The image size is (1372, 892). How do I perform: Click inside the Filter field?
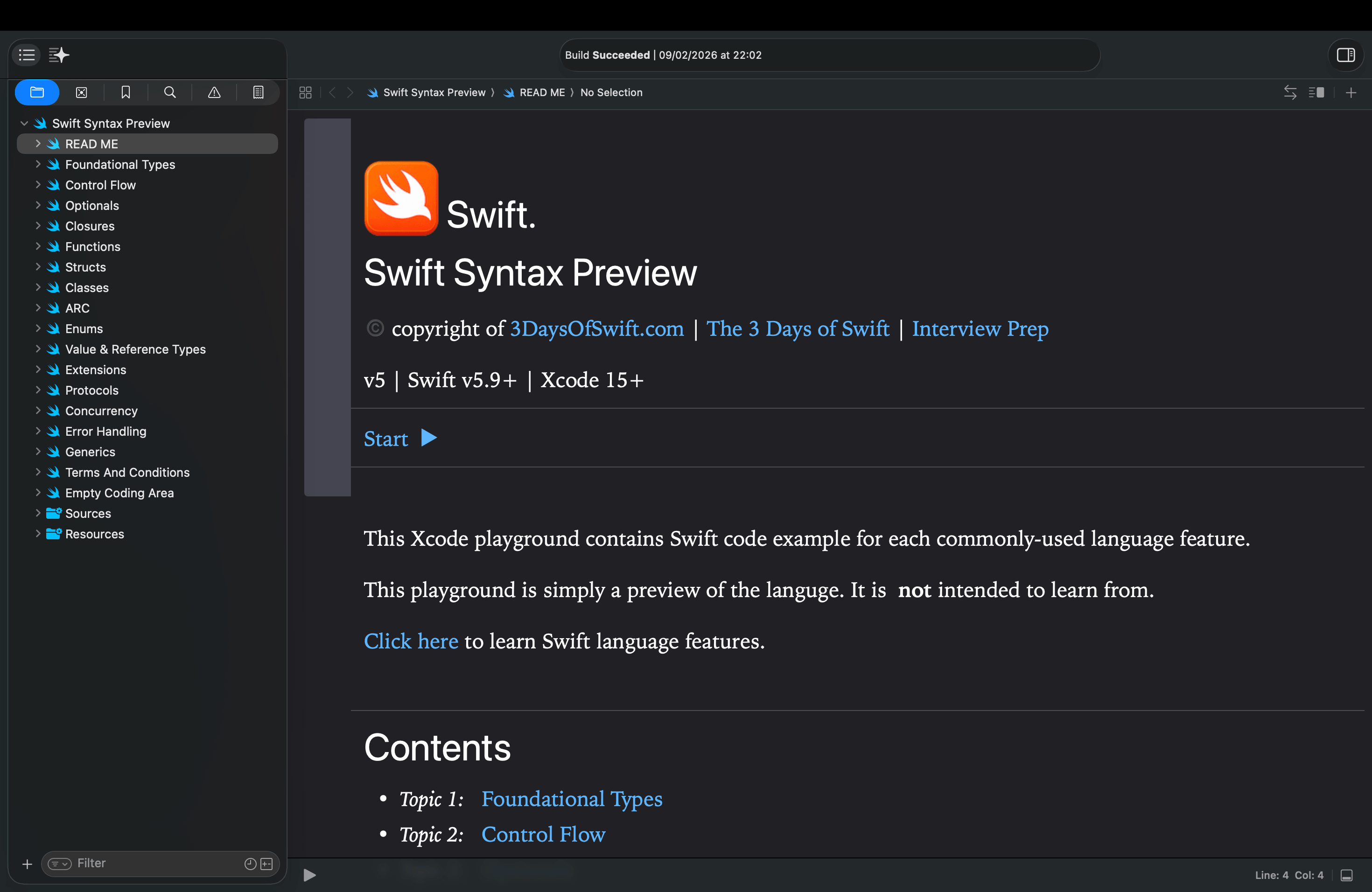[x=144, y=864]
